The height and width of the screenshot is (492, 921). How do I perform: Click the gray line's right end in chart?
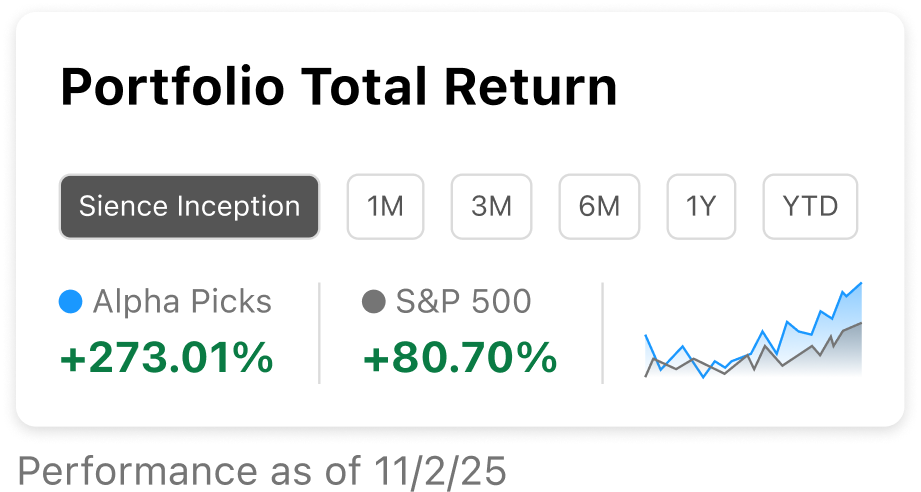(860, 324)
